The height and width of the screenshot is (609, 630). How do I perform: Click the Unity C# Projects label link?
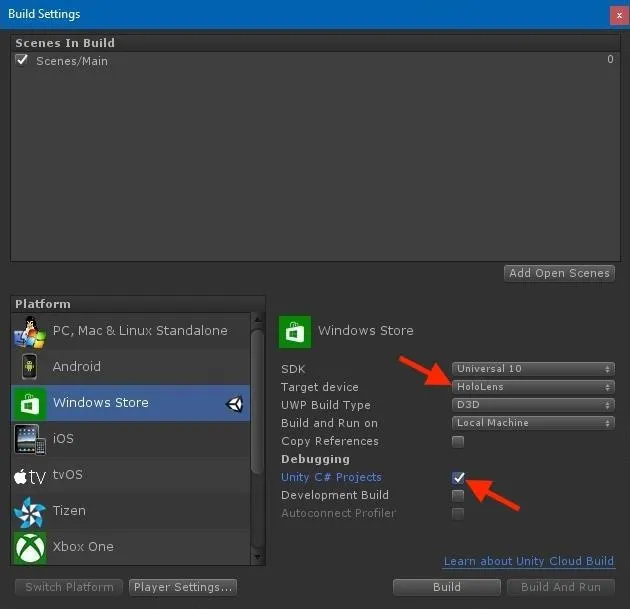click(331, 477)
